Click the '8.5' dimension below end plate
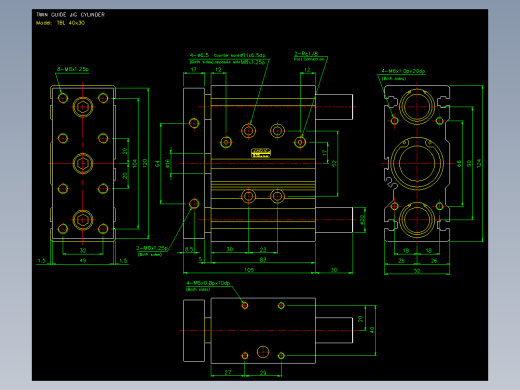This screenshot has width=520, height=390. coord(189,249)
